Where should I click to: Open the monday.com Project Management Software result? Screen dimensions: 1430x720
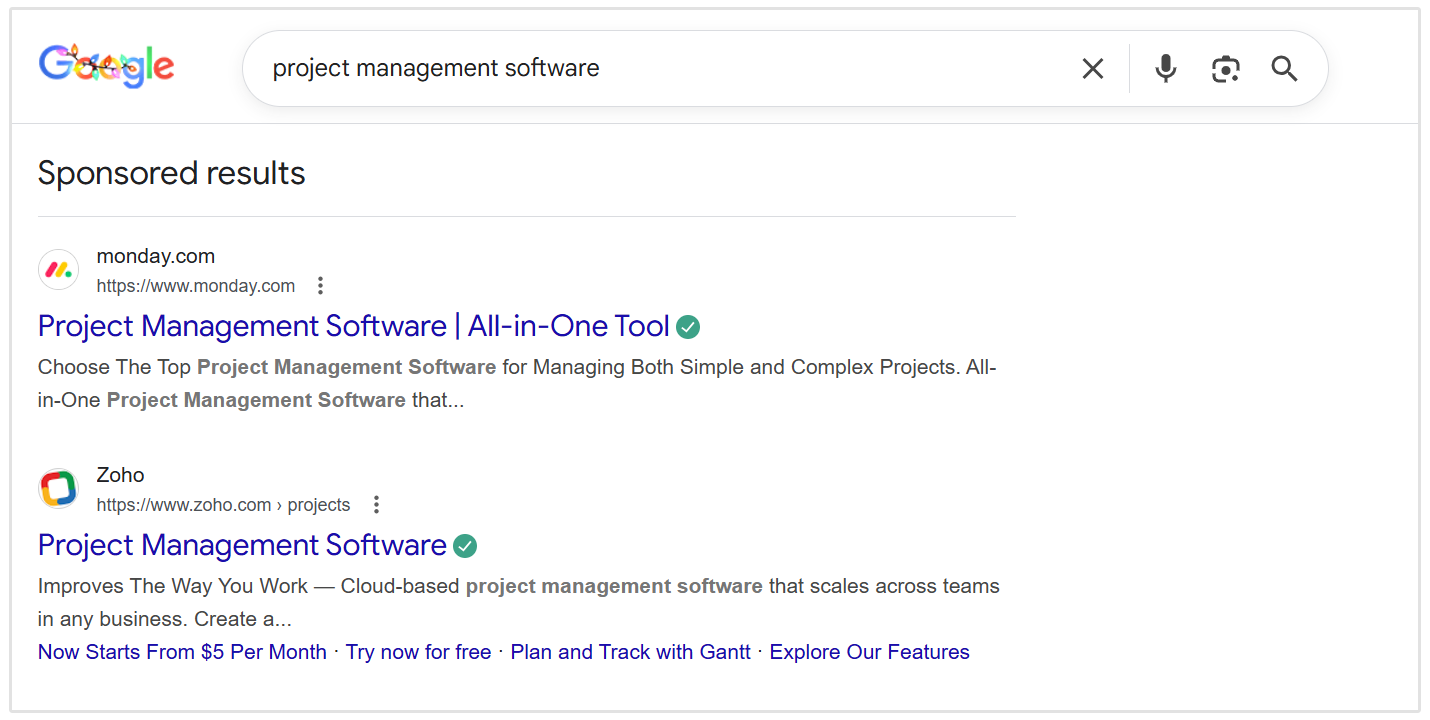point(352,326)
